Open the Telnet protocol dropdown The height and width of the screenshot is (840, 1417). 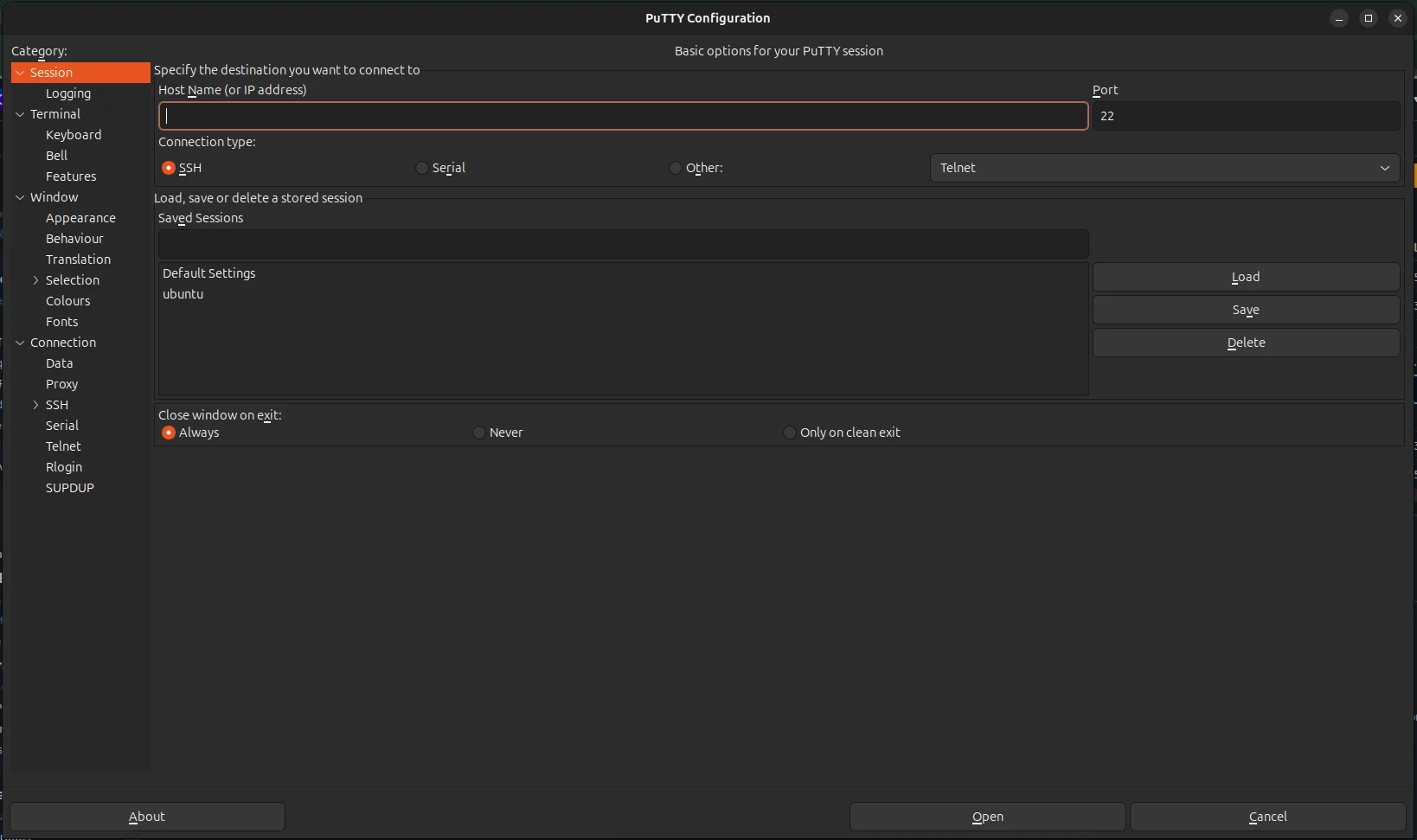[x=1164, y=168]
